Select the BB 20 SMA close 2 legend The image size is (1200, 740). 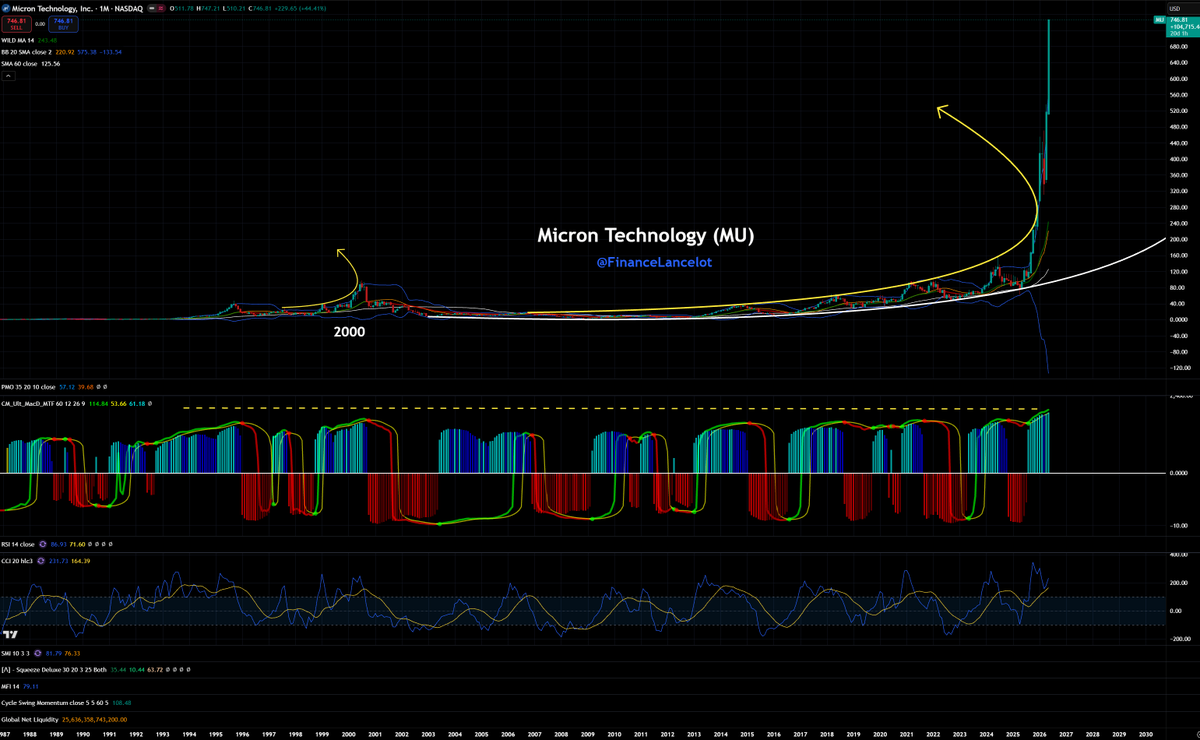(x=27, y=52)
